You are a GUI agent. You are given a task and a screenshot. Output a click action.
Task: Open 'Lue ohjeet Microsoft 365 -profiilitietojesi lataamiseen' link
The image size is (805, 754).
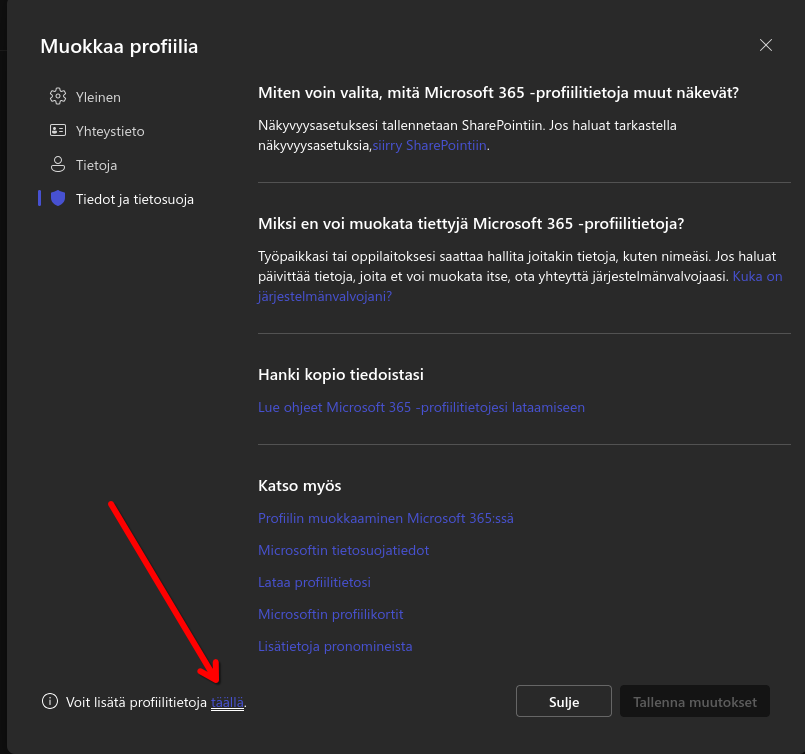421,407
